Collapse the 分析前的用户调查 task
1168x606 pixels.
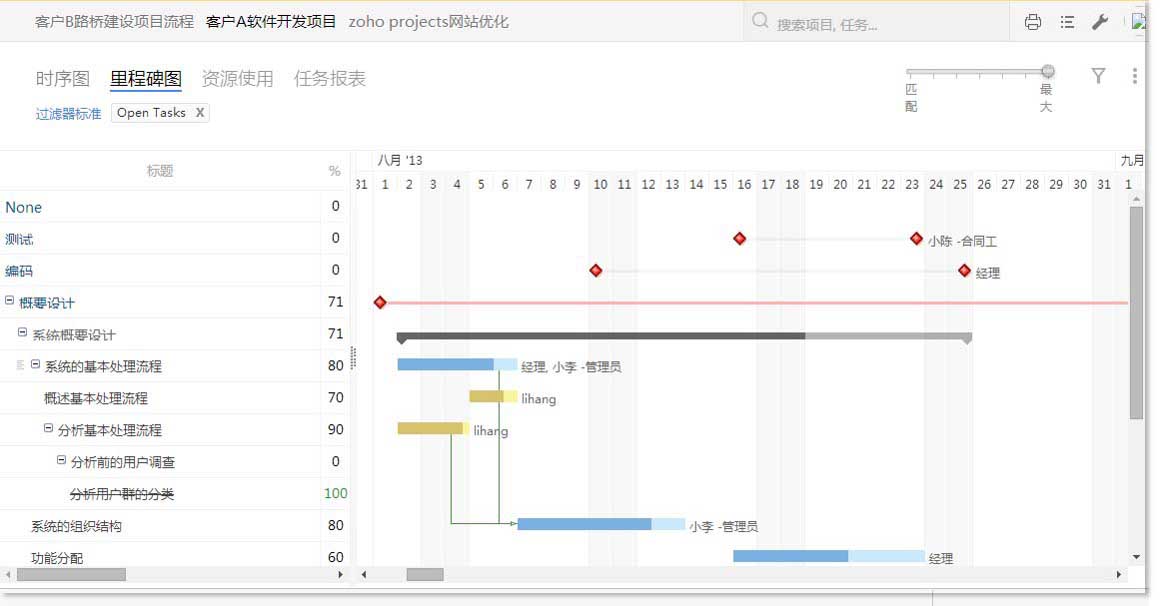tap(61, 461)
